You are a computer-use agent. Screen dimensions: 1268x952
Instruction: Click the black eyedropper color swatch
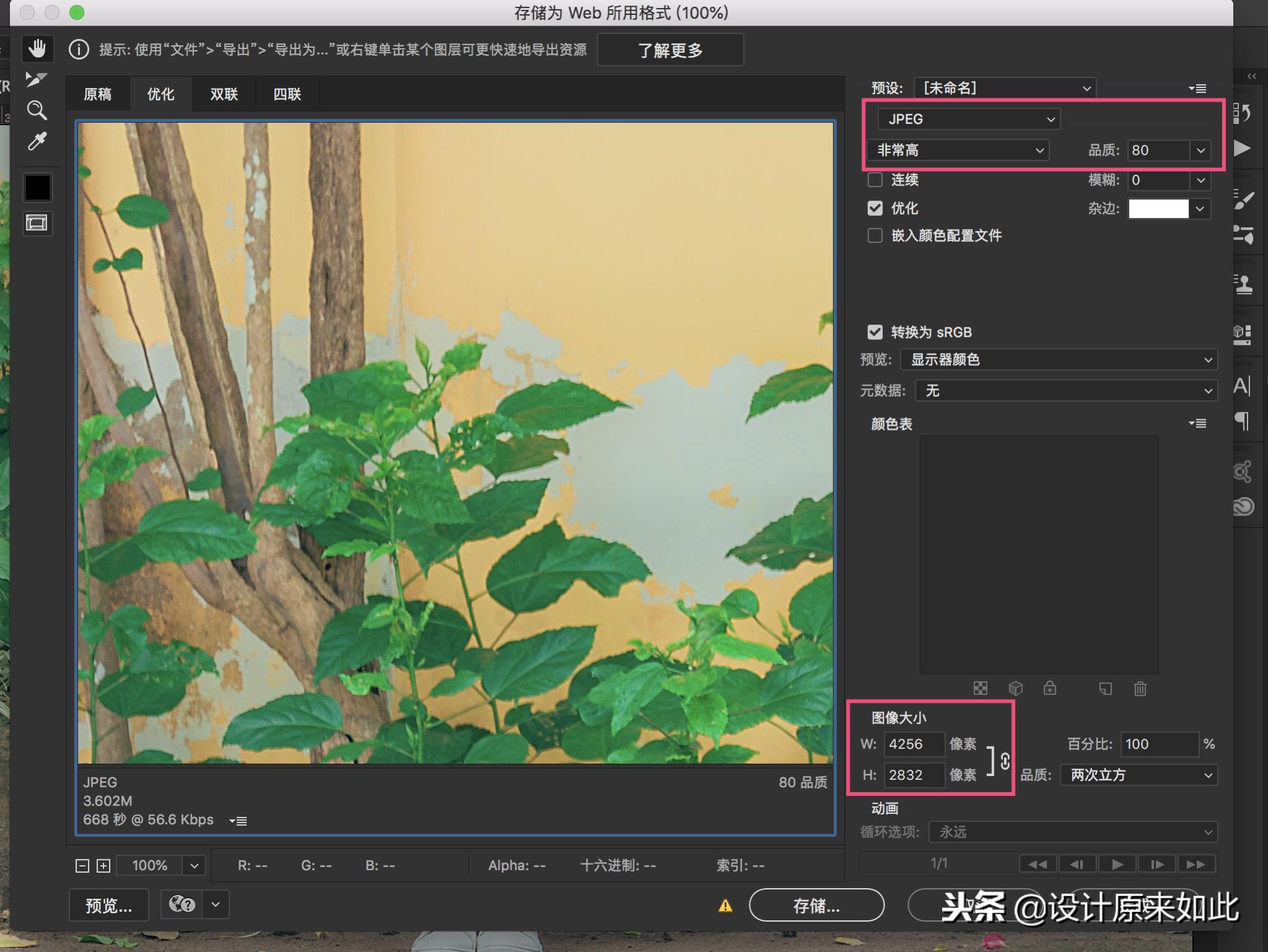coord(37,188)
